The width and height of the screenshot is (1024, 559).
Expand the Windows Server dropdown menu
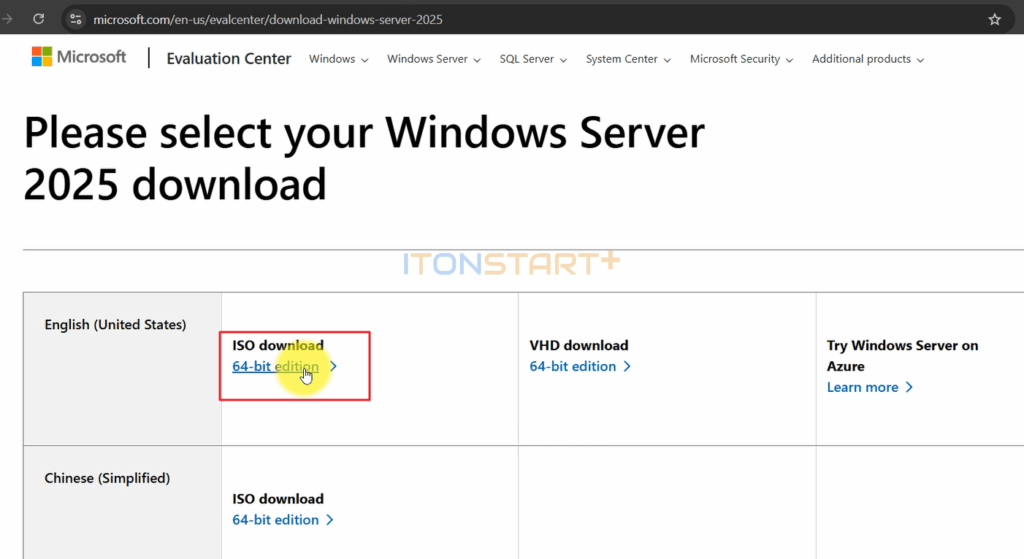[434, 59]
